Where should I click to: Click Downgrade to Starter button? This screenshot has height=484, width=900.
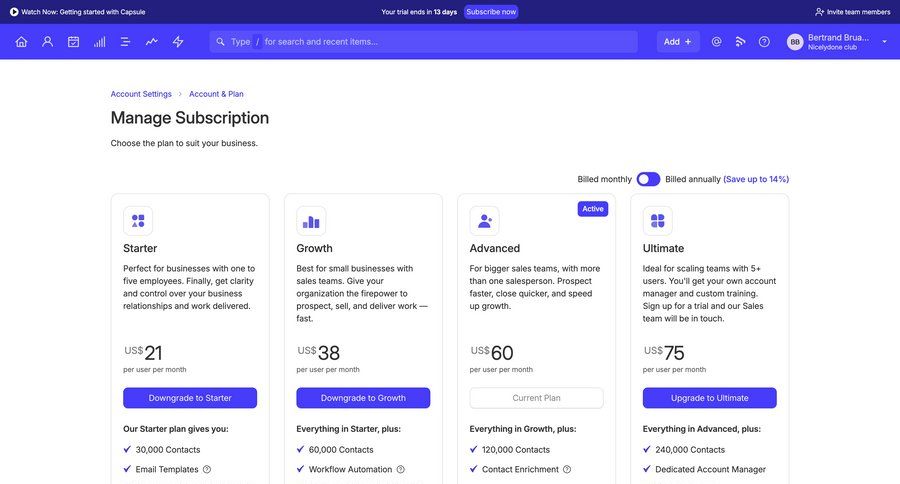click(x=190, y=398)
